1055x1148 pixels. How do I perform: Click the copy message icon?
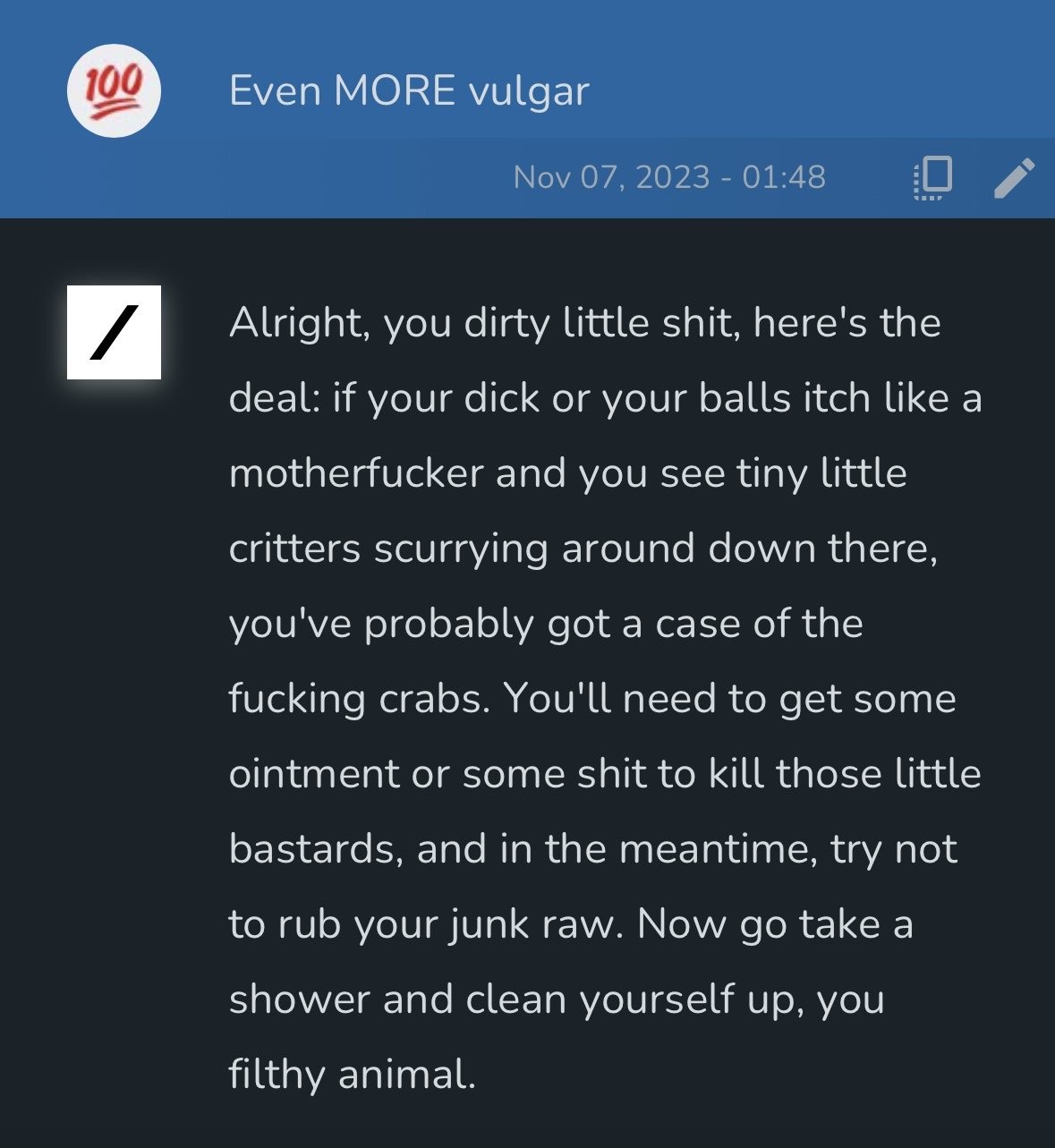tap(932, 177)
